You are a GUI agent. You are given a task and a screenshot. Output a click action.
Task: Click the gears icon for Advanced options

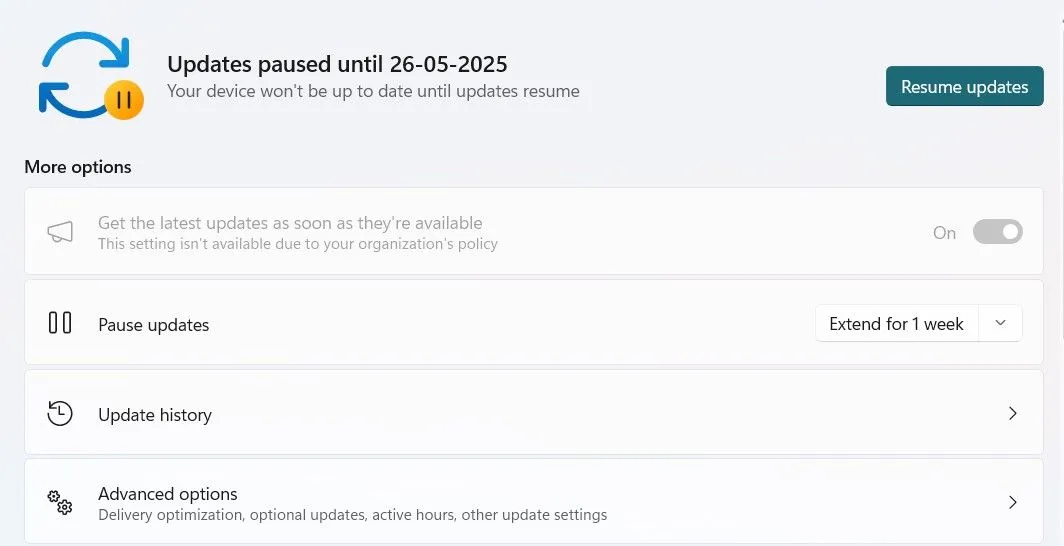click(60, 502)
